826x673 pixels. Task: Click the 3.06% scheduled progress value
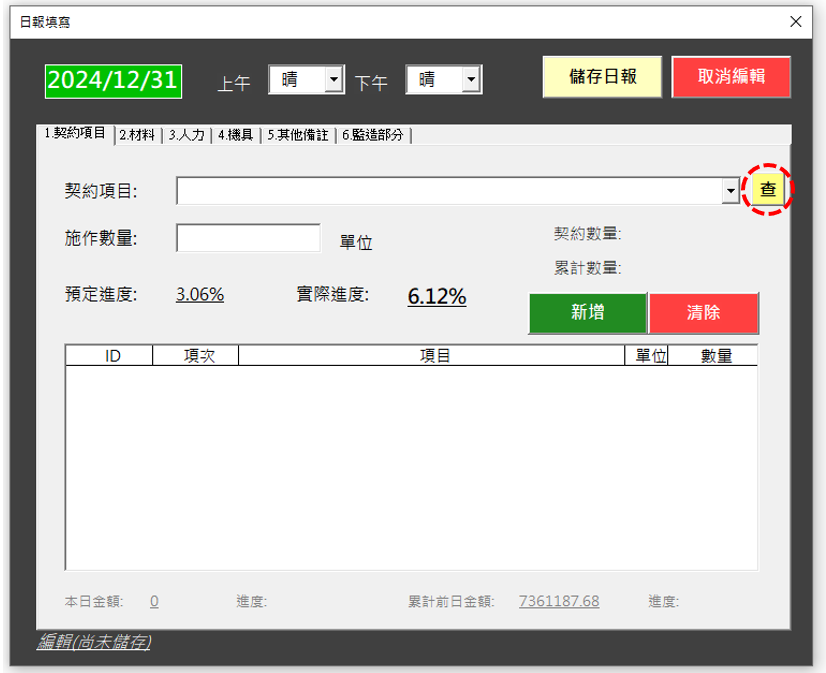coord(200,294)
